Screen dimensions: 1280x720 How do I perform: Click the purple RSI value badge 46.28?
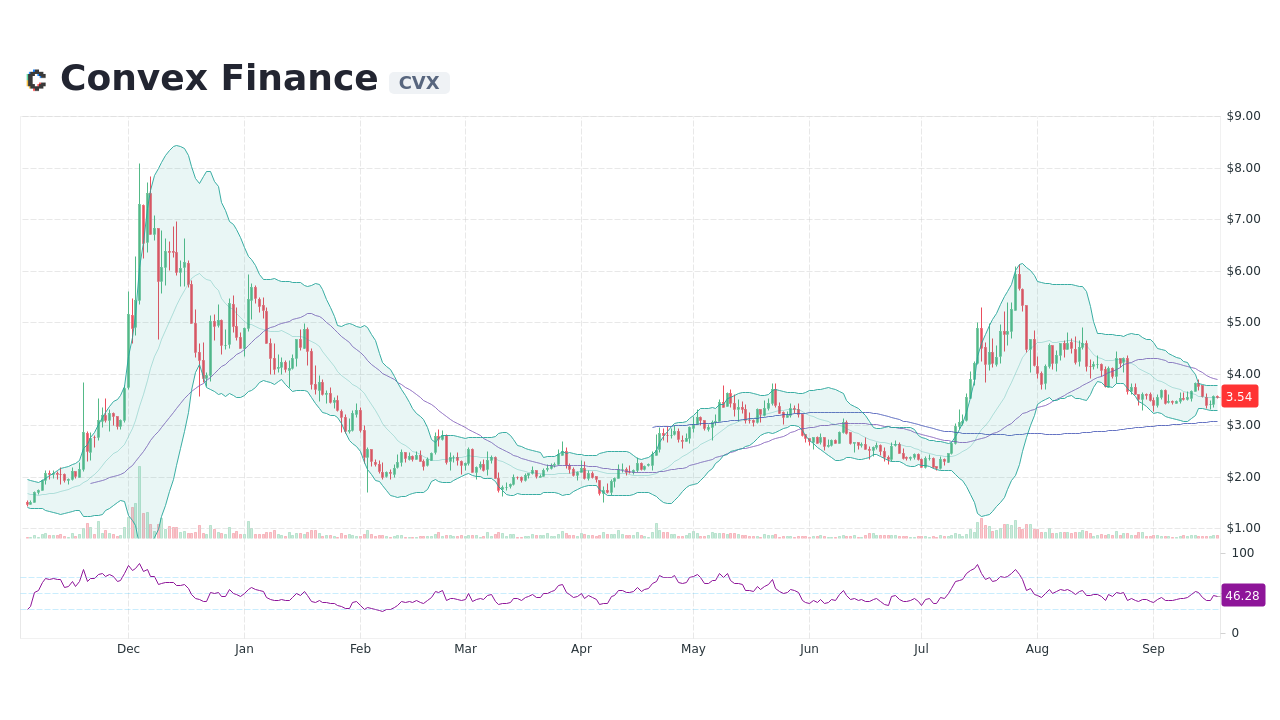point(1242,596)
